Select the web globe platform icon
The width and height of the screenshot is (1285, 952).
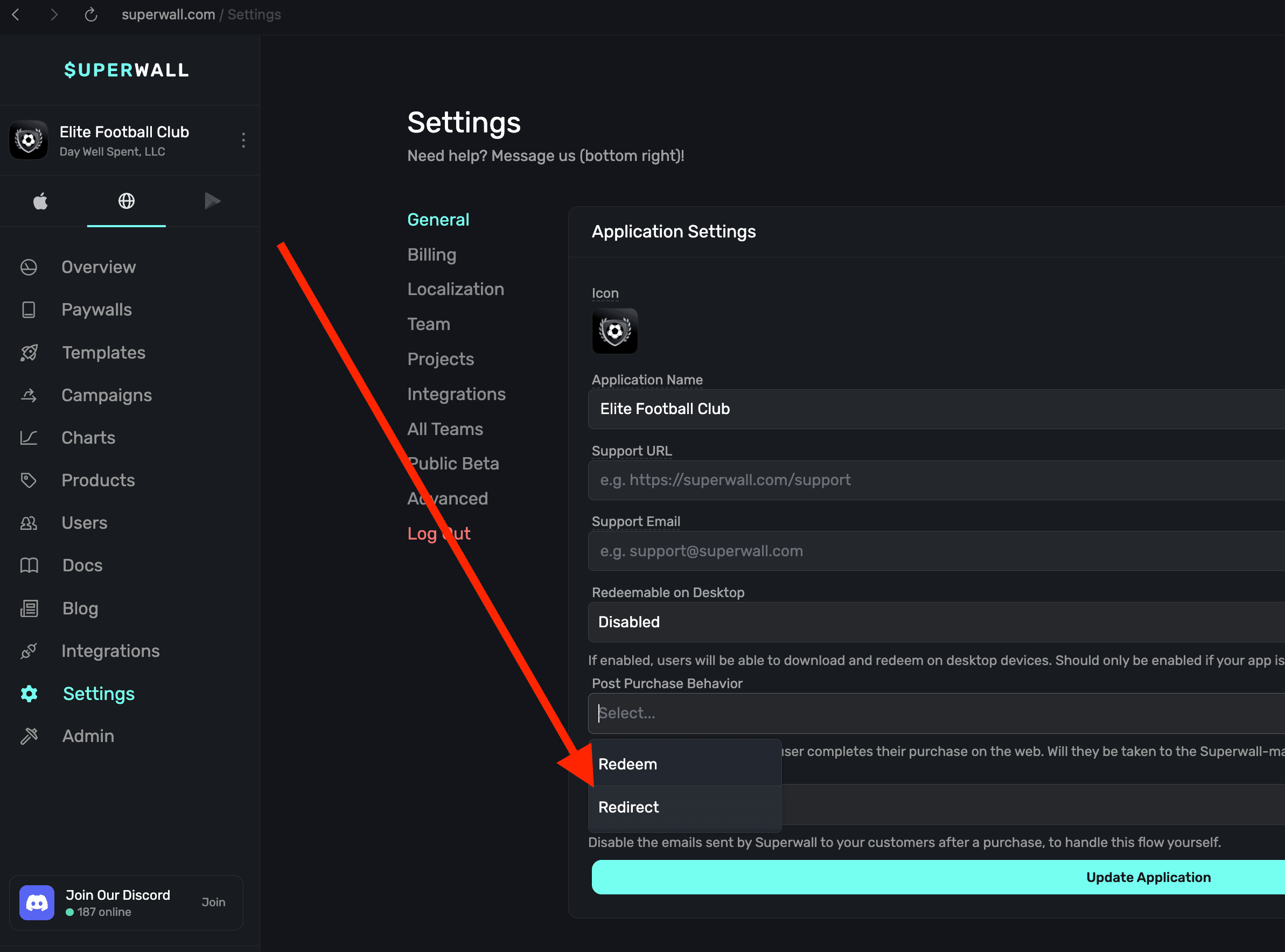pos(126,201)
